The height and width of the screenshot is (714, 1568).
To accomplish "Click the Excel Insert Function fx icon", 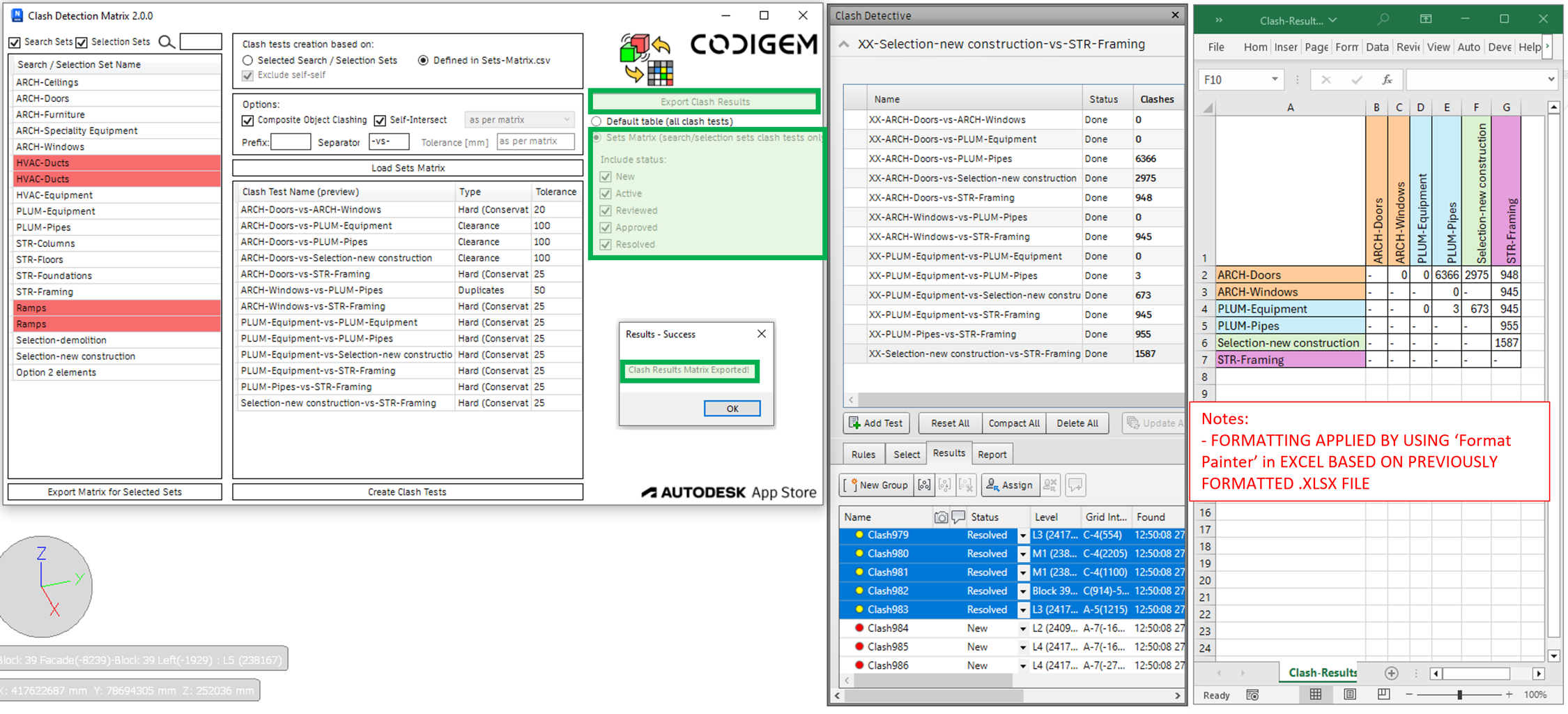I will click(x=1387, y=80).
